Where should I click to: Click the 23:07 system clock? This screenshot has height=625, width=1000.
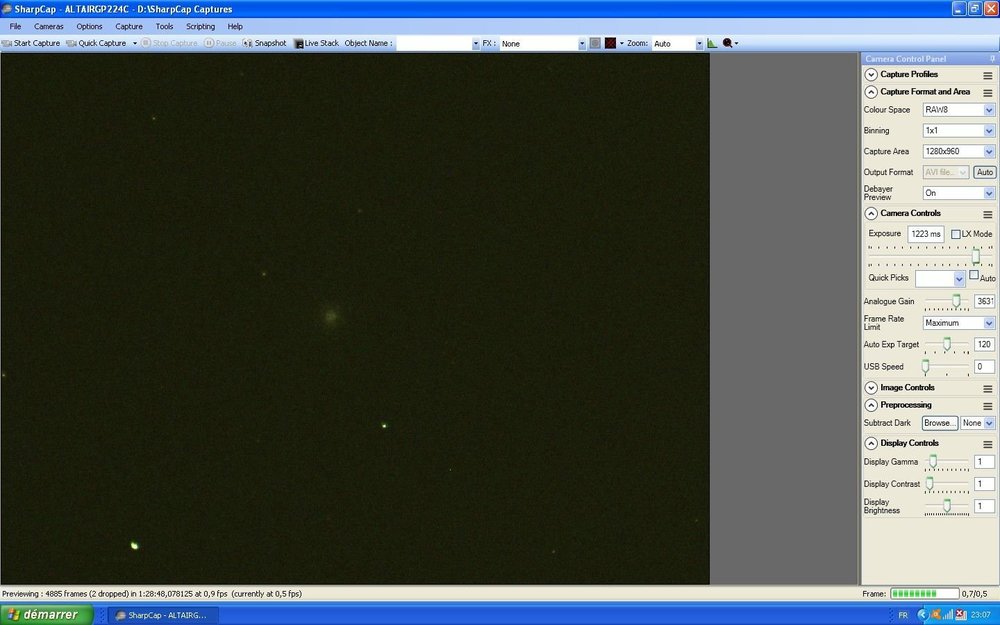(981, 615)
